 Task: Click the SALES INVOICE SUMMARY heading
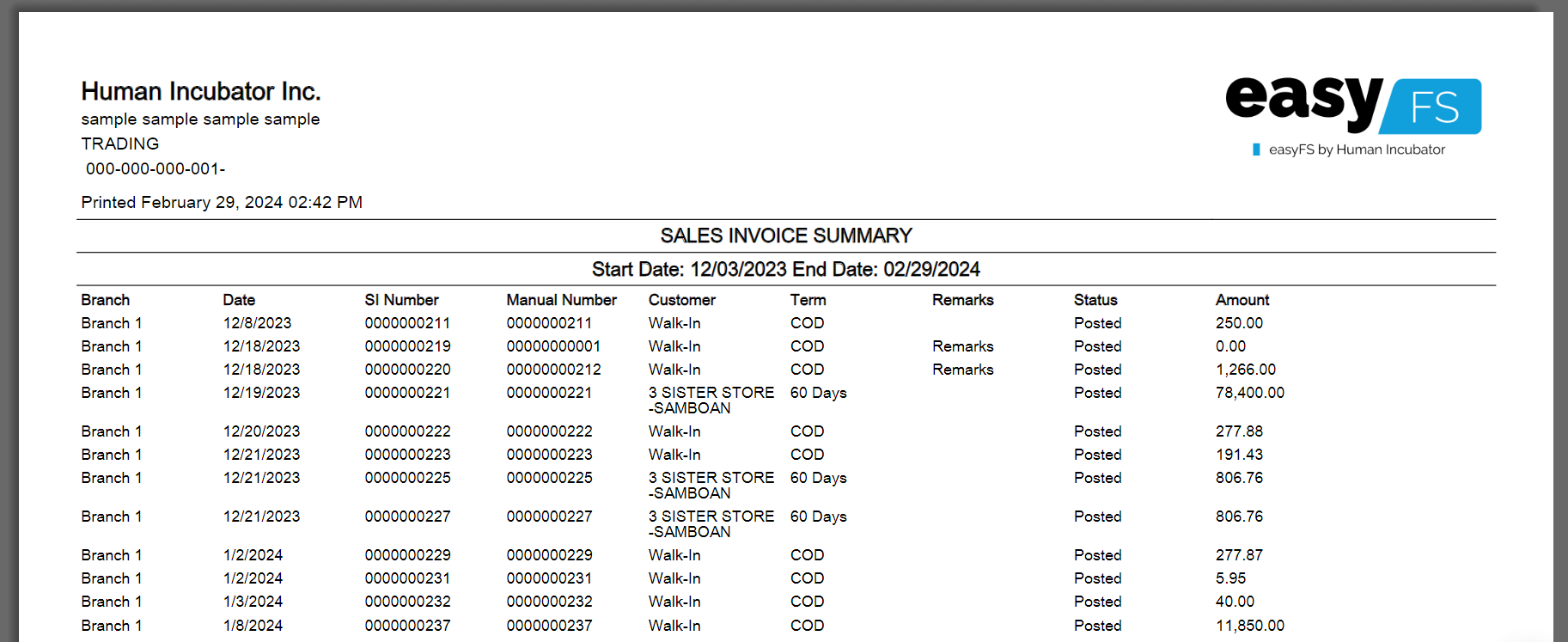pos(785,235)
